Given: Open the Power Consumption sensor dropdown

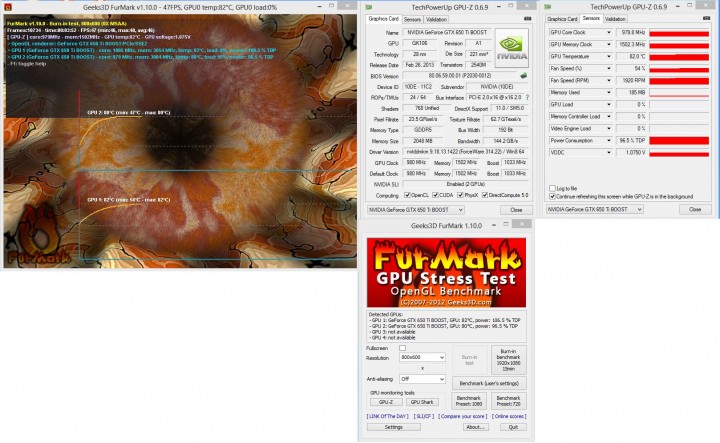Looking at the screenshot, I should [608, 140].
